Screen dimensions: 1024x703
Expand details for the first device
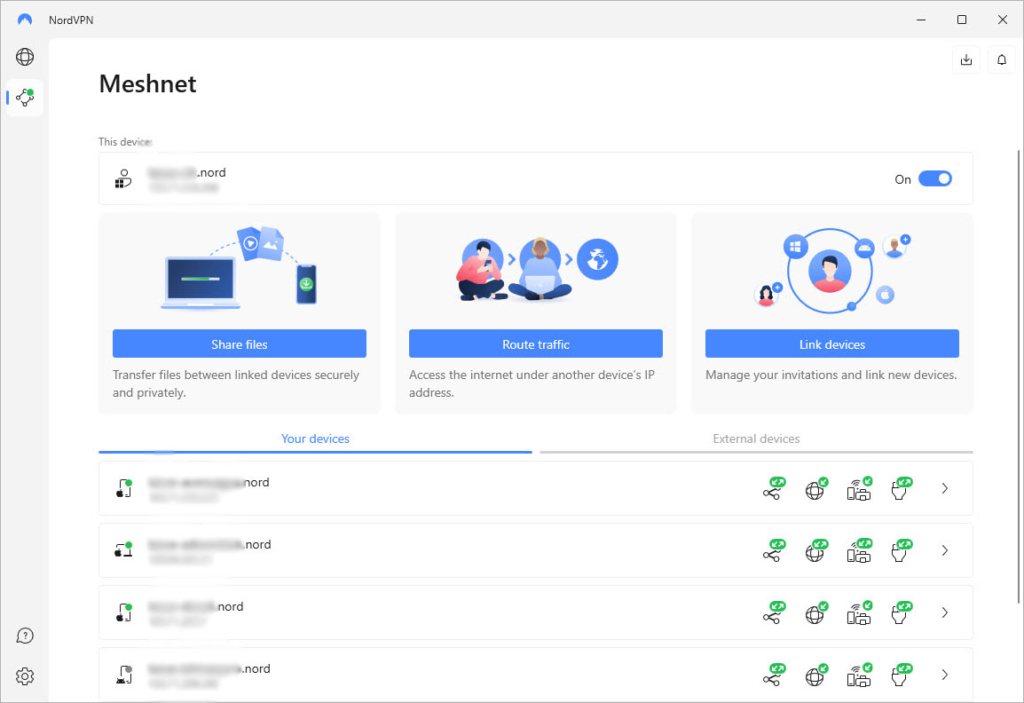(x=944, y=488)
